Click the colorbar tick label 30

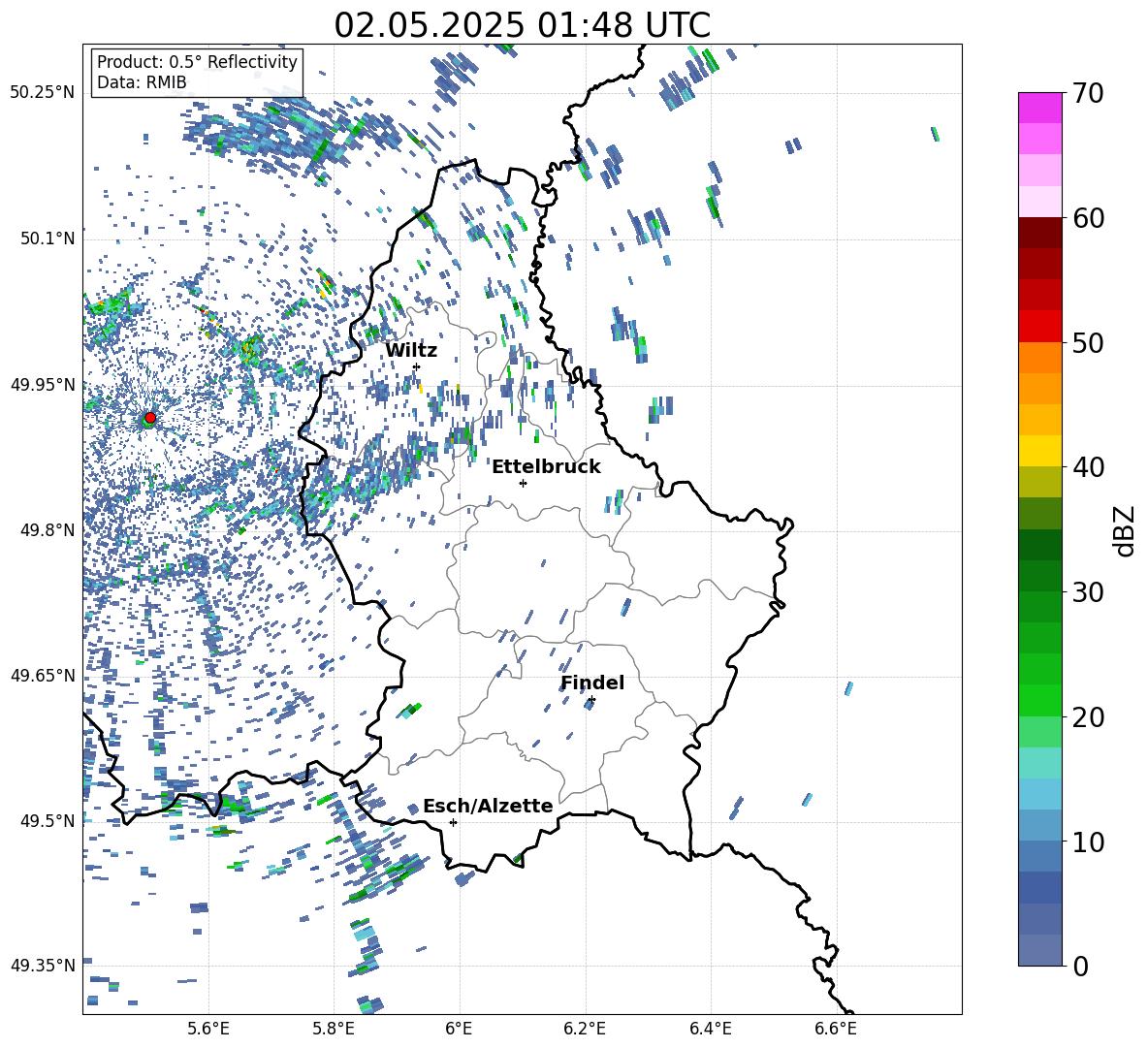pyautogui.click(x=1088, y=592)
